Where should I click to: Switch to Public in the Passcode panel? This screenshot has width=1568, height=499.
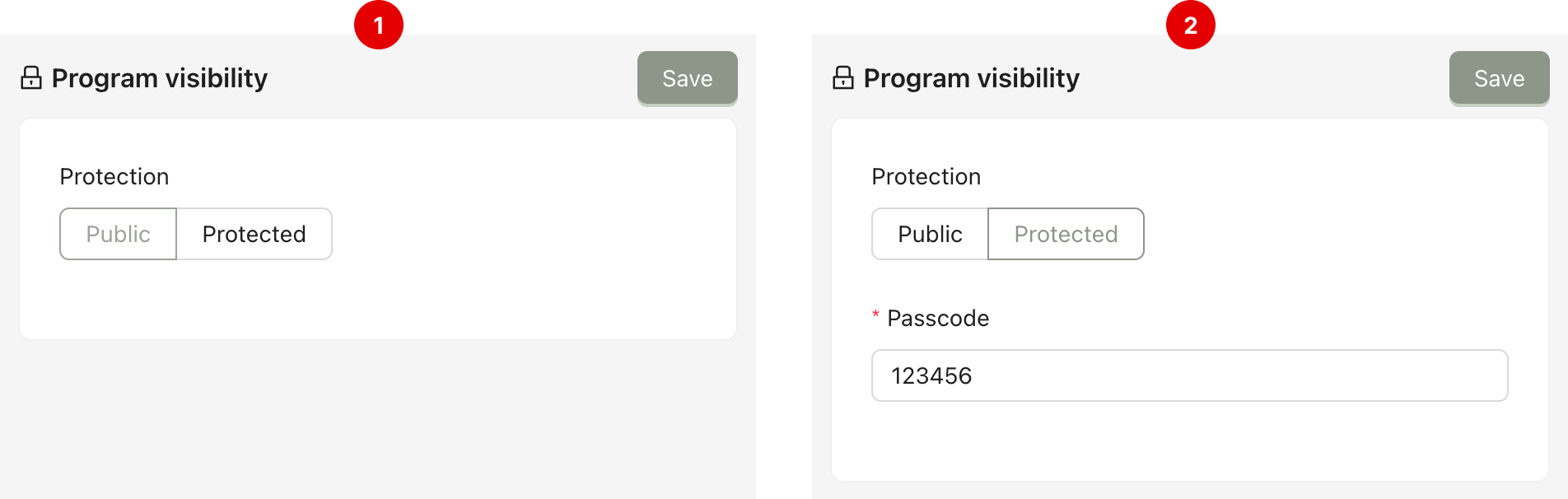(x=930, y=235)
